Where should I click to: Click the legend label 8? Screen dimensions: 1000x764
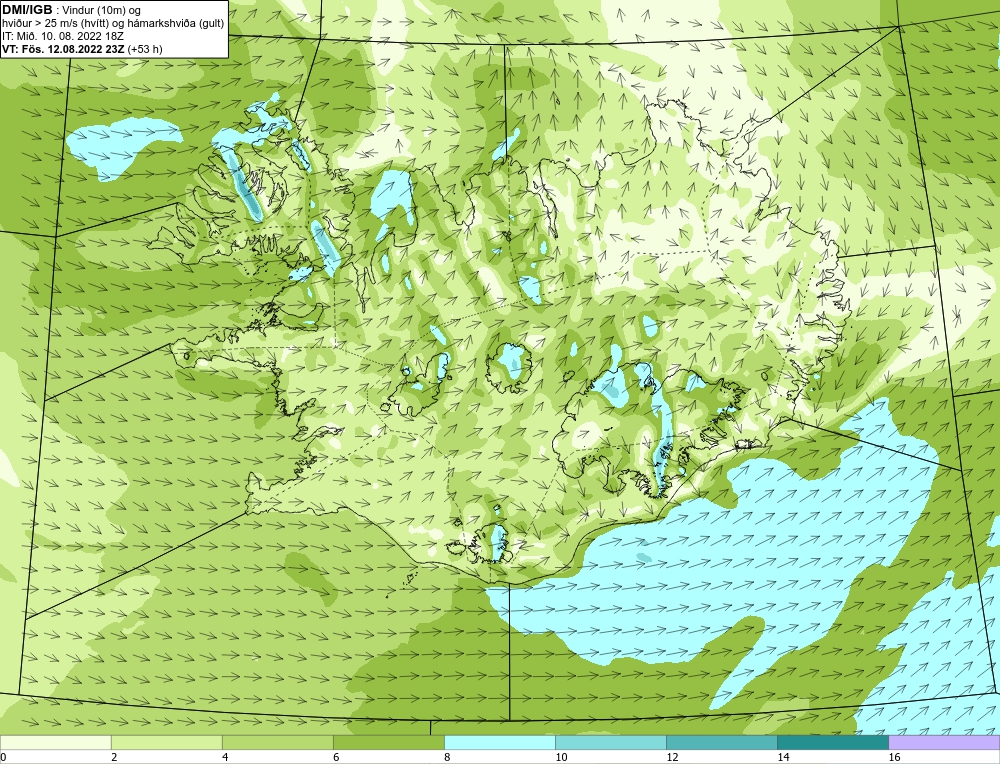click(x=447, y=757)
